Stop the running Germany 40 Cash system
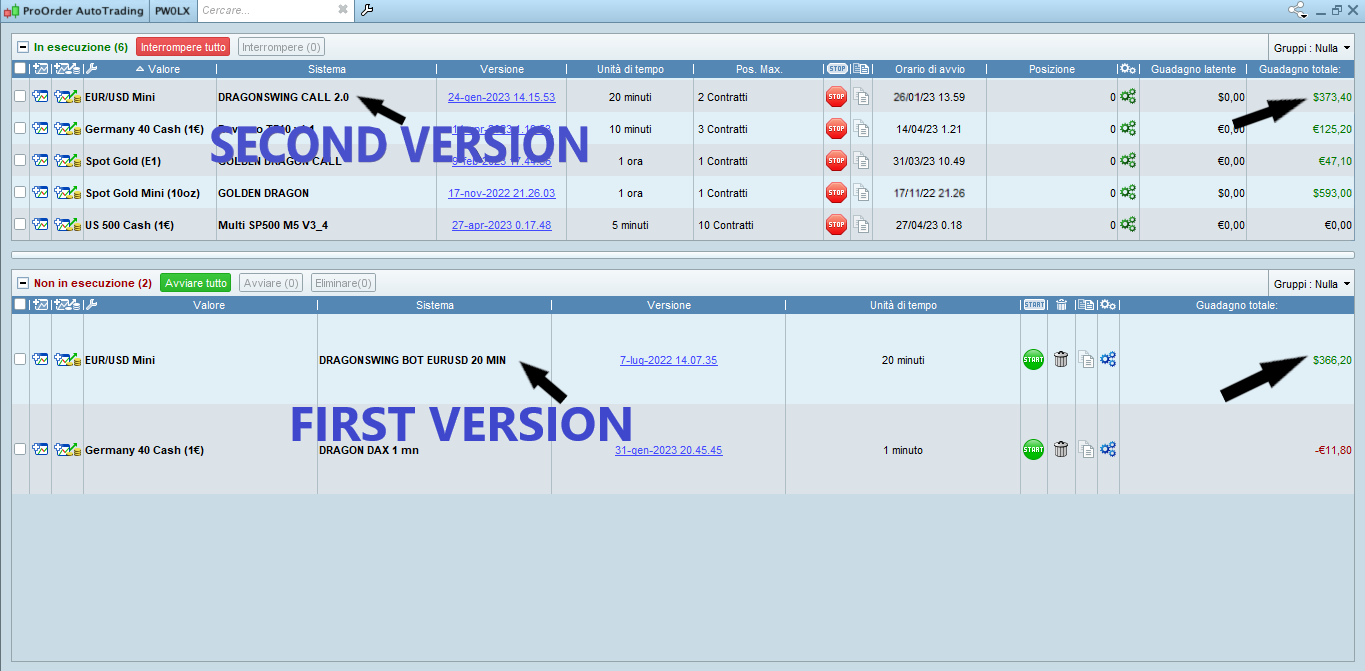 tap(836, 129)
